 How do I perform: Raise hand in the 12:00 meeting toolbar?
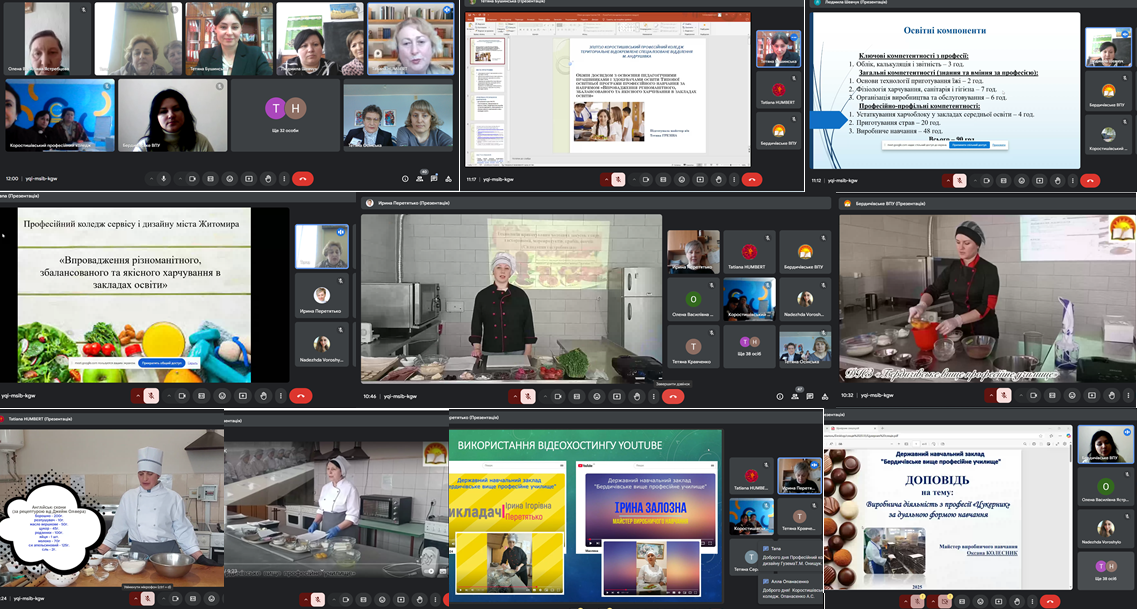268,179
